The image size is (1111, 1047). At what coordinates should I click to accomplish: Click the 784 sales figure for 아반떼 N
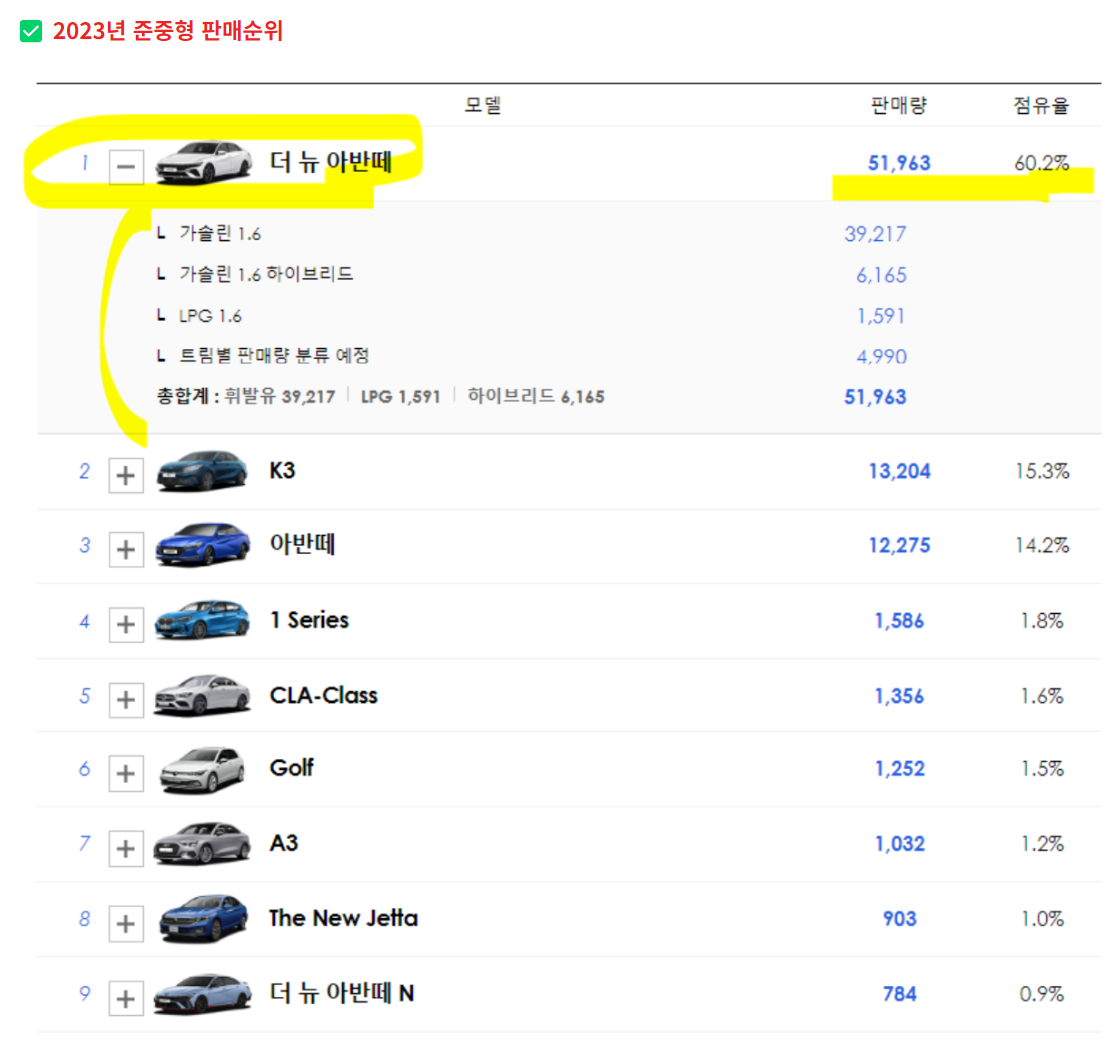tap(900, 995)
